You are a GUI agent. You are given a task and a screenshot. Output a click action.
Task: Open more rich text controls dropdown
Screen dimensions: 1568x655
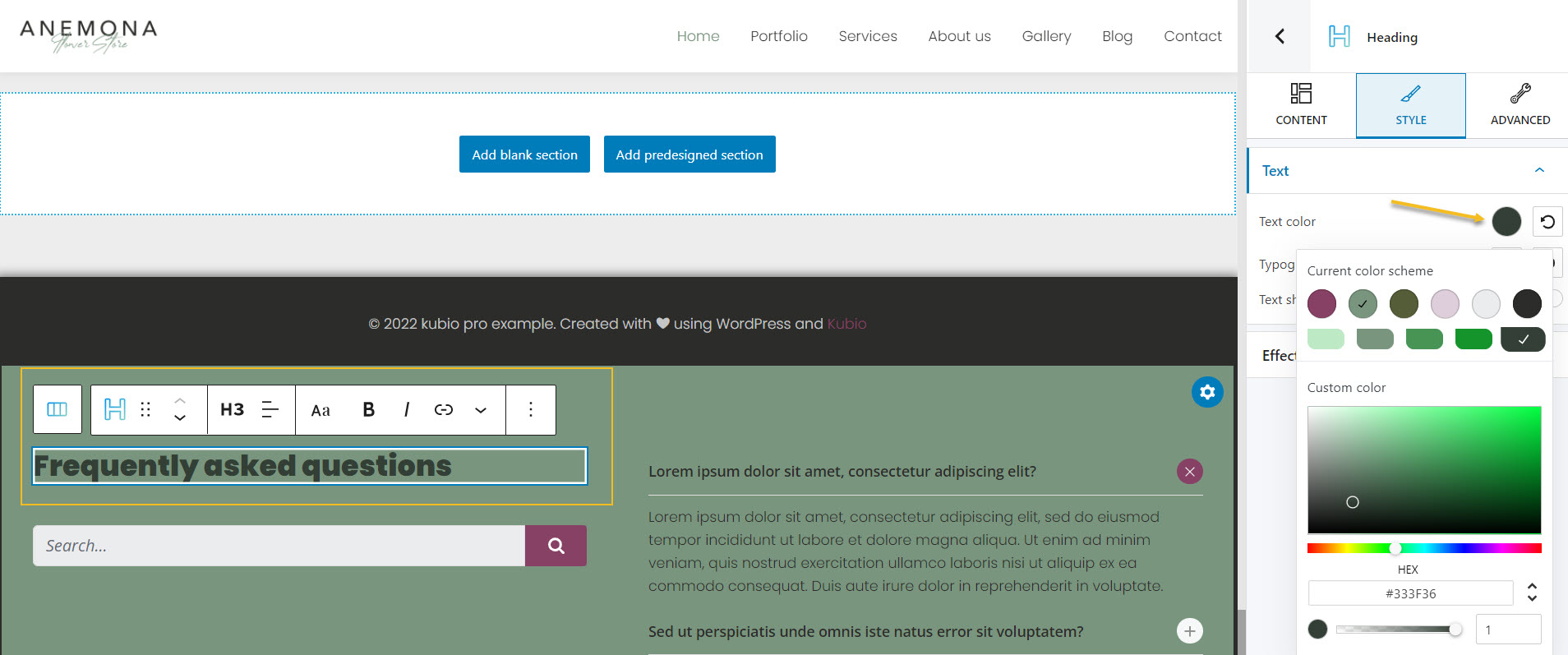pos(481,410)
